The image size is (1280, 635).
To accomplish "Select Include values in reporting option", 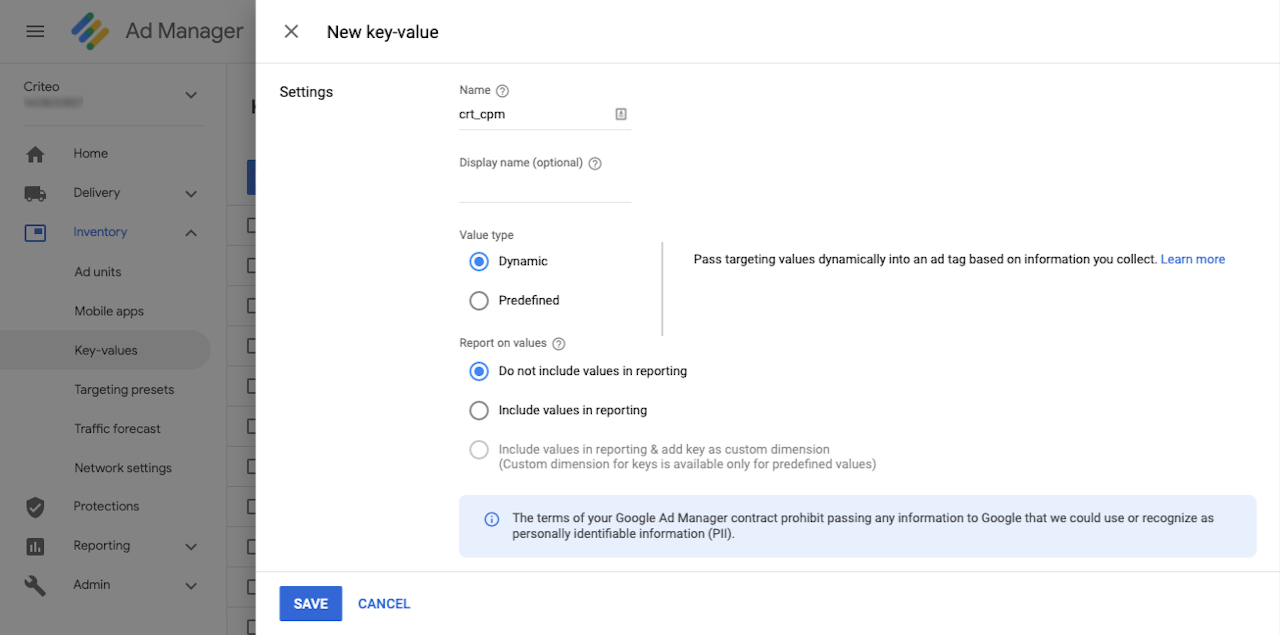I will coord(479,410).
